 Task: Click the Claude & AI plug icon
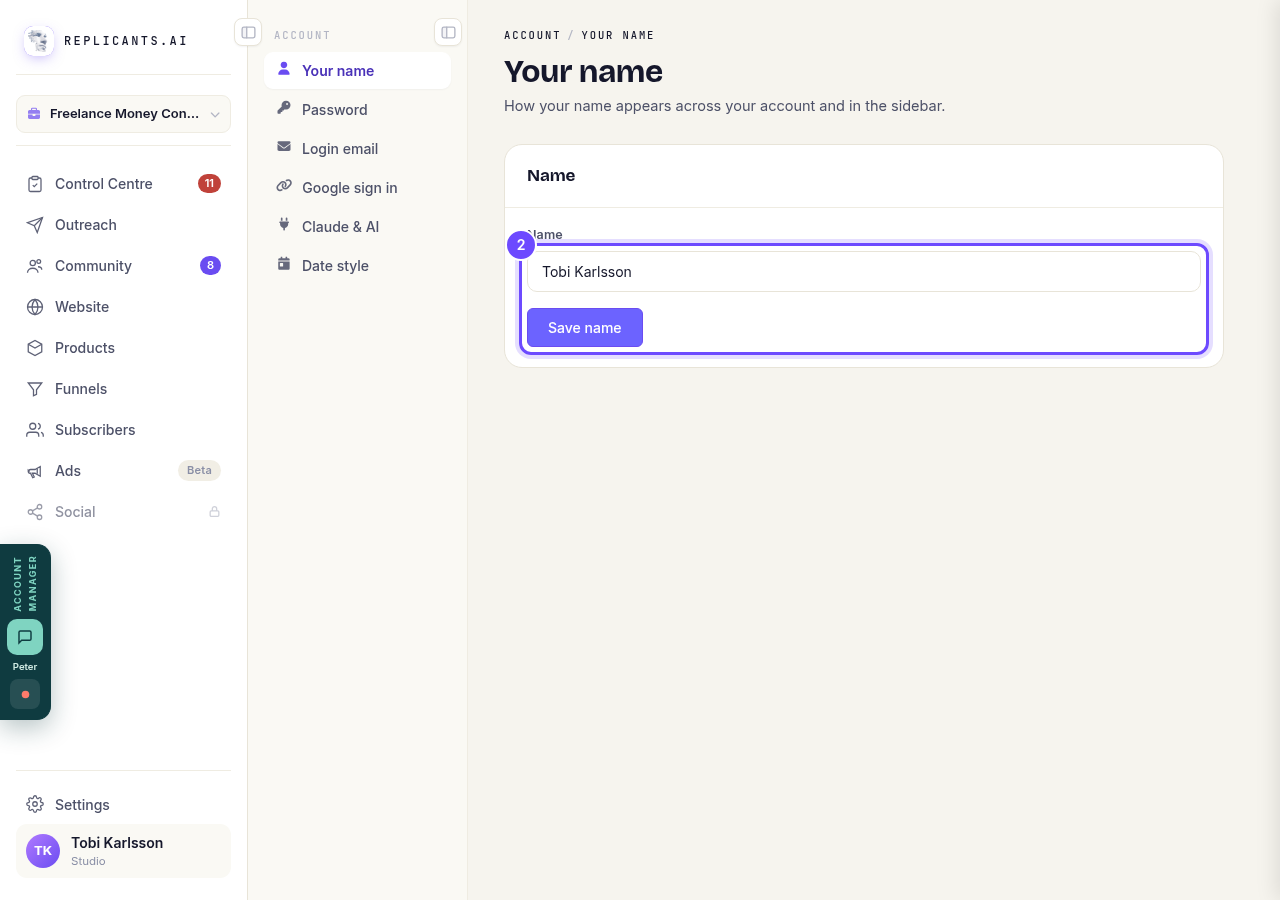coord(284,226)
